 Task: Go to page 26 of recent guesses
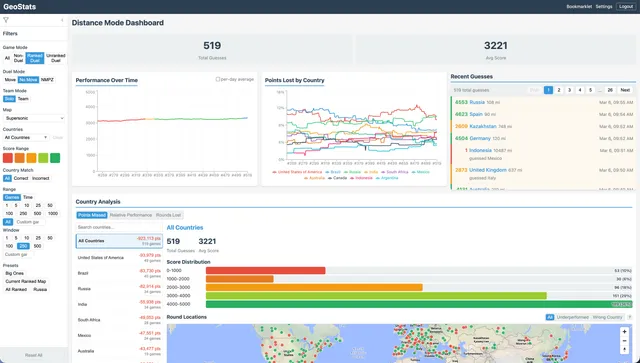point(610,90)
